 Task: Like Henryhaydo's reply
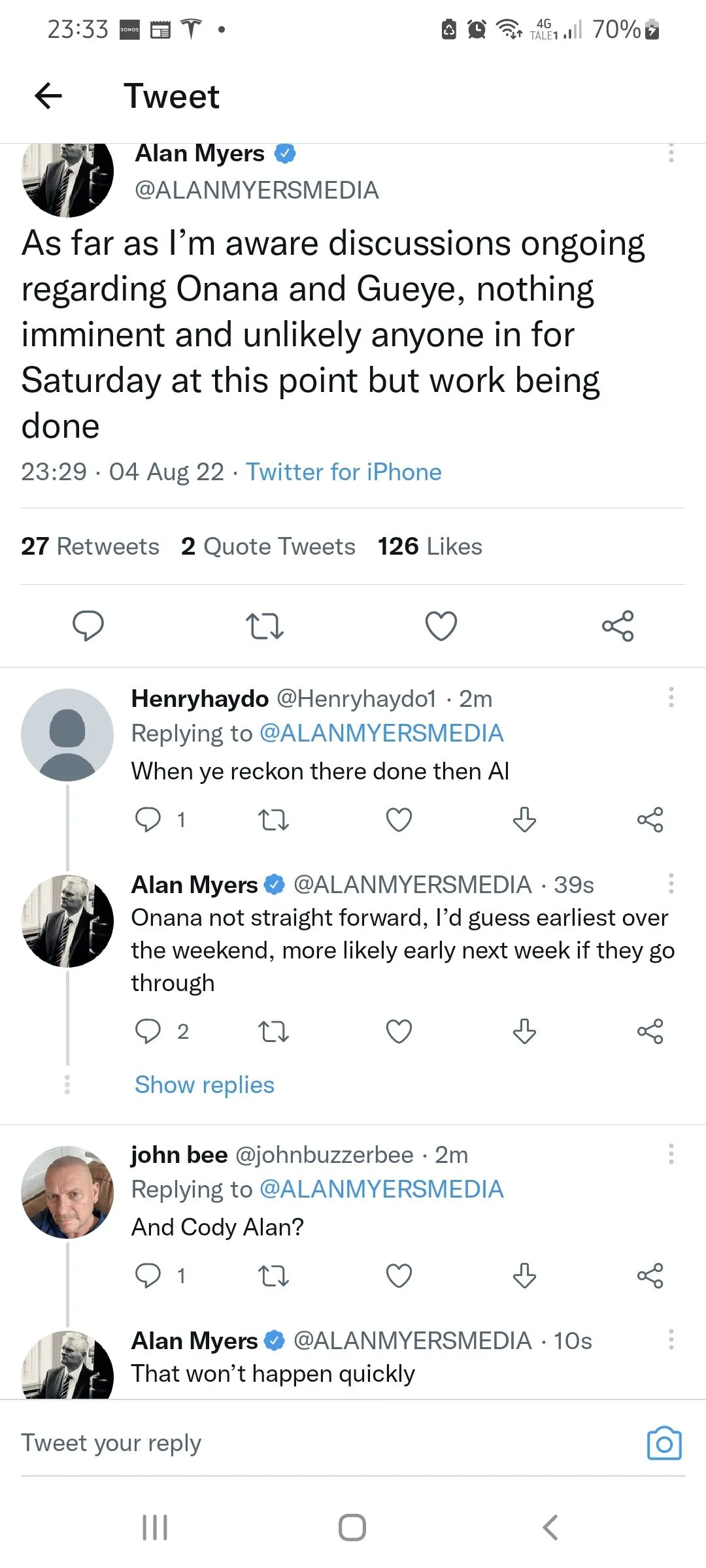pyautogui.click(x=399, y=819)
